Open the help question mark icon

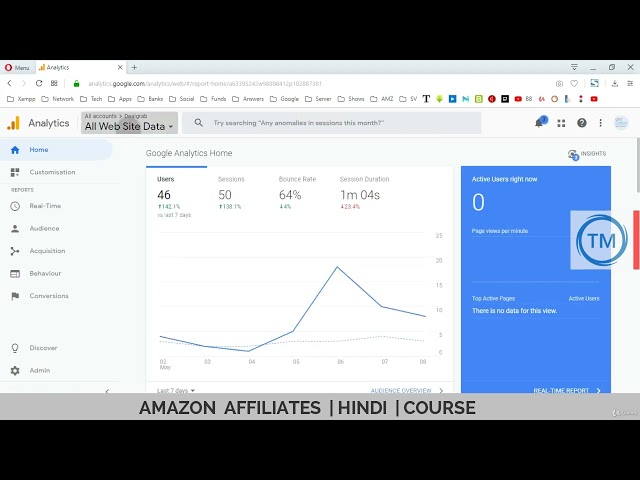click(582, 123)
